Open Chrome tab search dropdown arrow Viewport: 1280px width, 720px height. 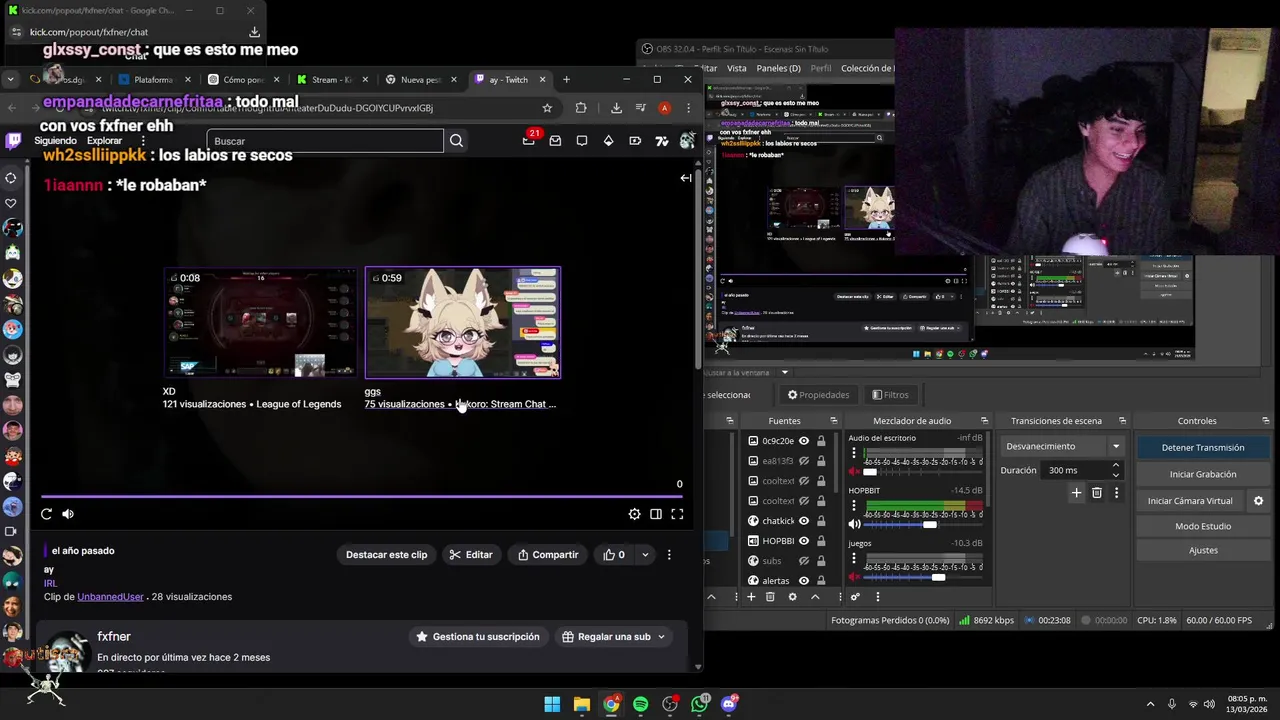coord(10,79)
